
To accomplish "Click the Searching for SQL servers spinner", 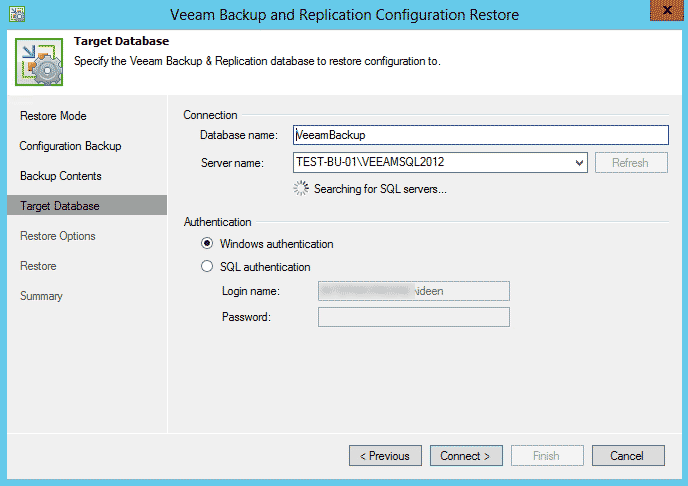I will pyautogui.click(x=301, y=188).
